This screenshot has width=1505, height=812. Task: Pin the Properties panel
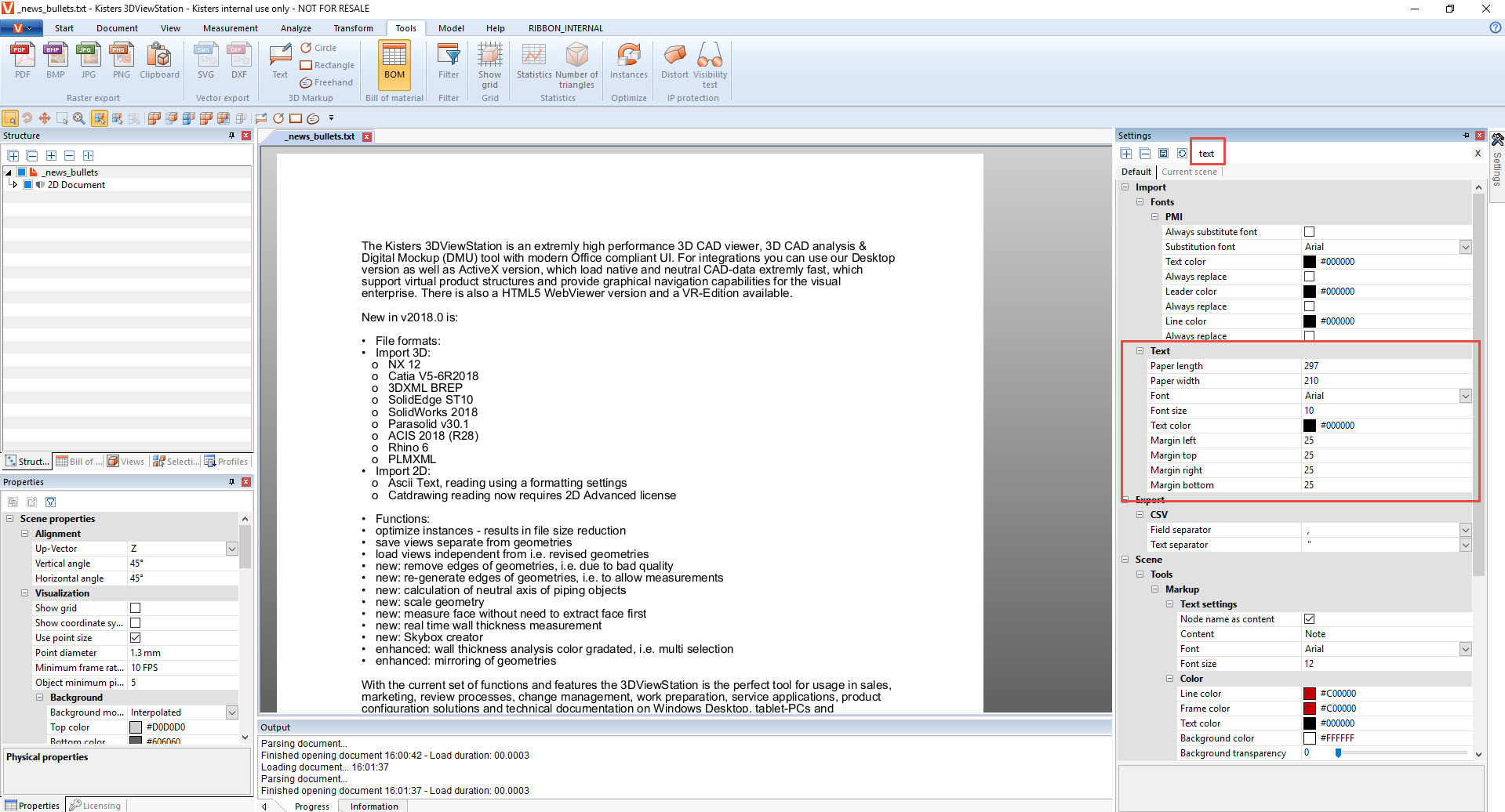tap(231, 482)
